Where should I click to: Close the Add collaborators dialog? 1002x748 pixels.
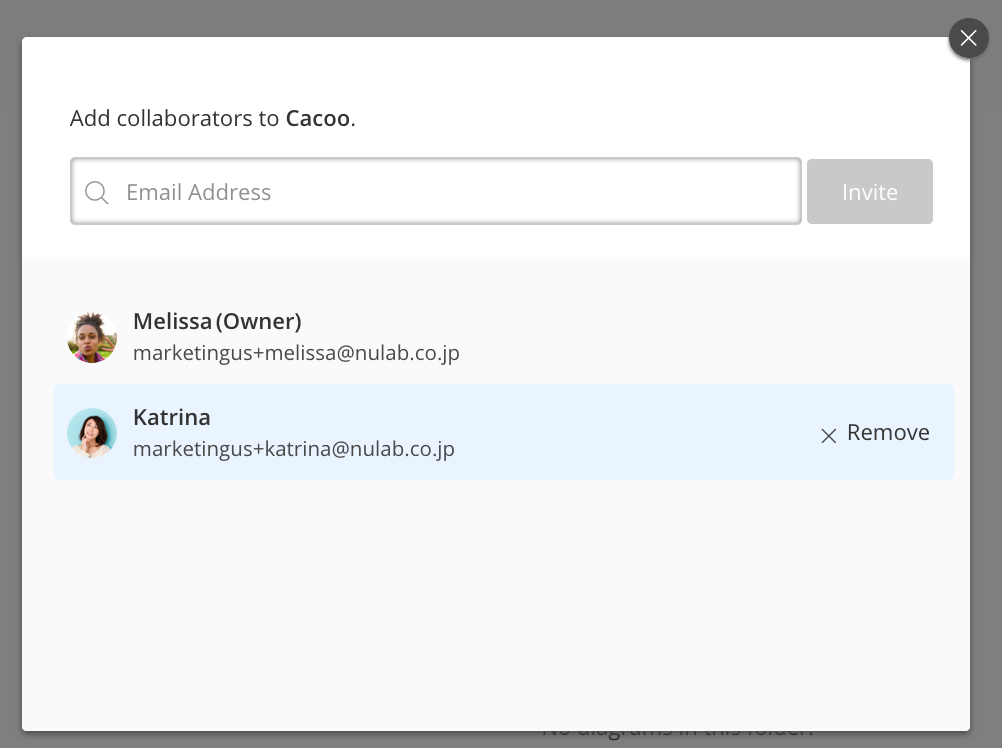(968, 38)
